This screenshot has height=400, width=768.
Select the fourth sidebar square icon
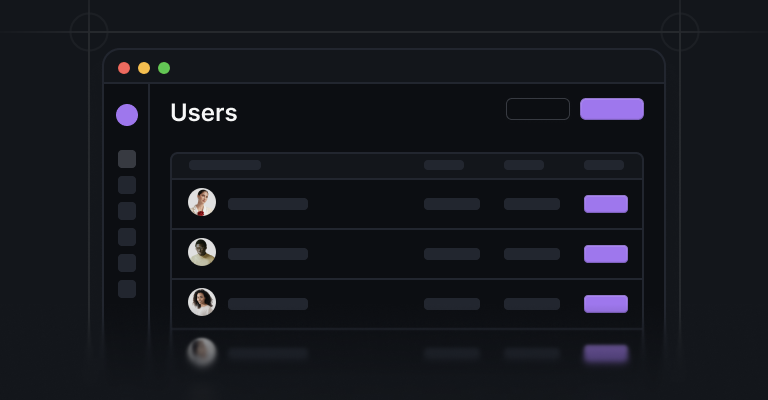click(127, 237)
